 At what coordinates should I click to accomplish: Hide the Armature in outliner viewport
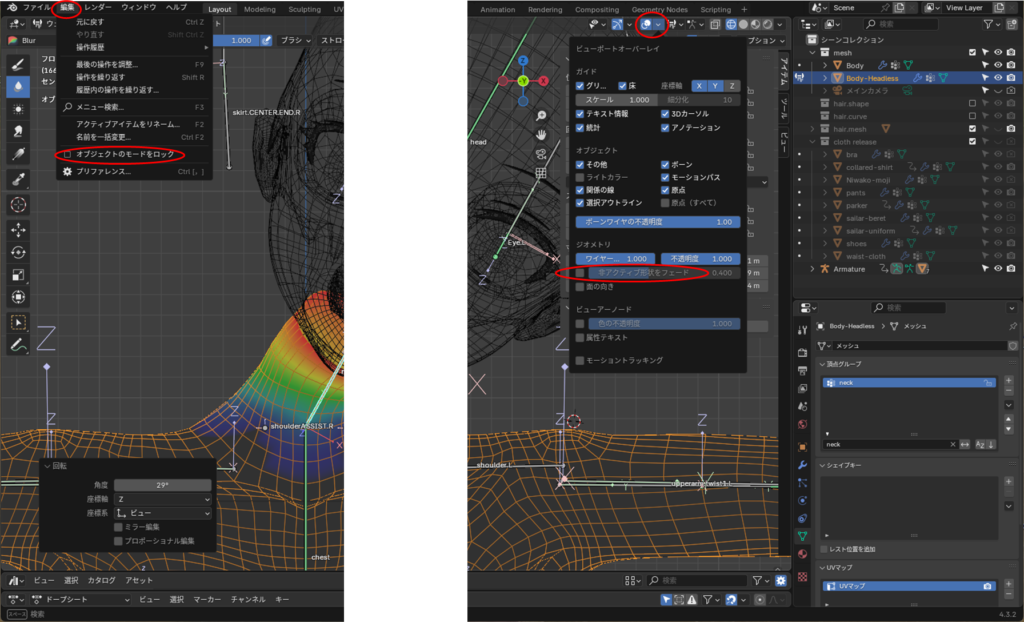click(997, 269)
